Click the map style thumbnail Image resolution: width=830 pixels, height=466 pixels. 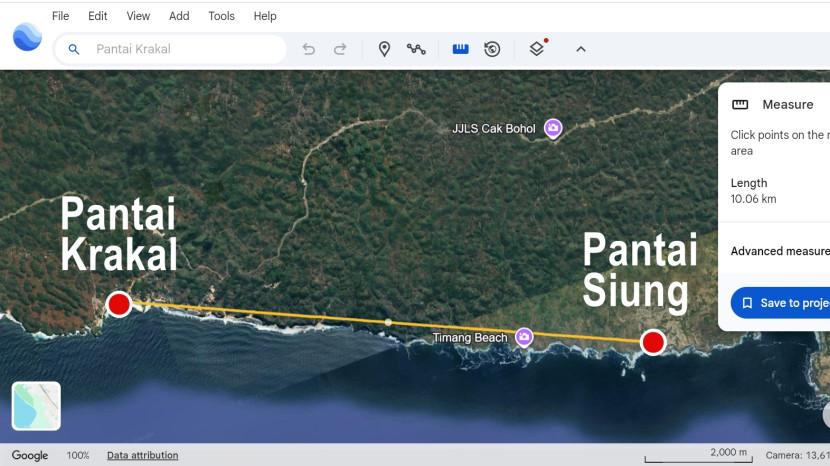point(36,406)
